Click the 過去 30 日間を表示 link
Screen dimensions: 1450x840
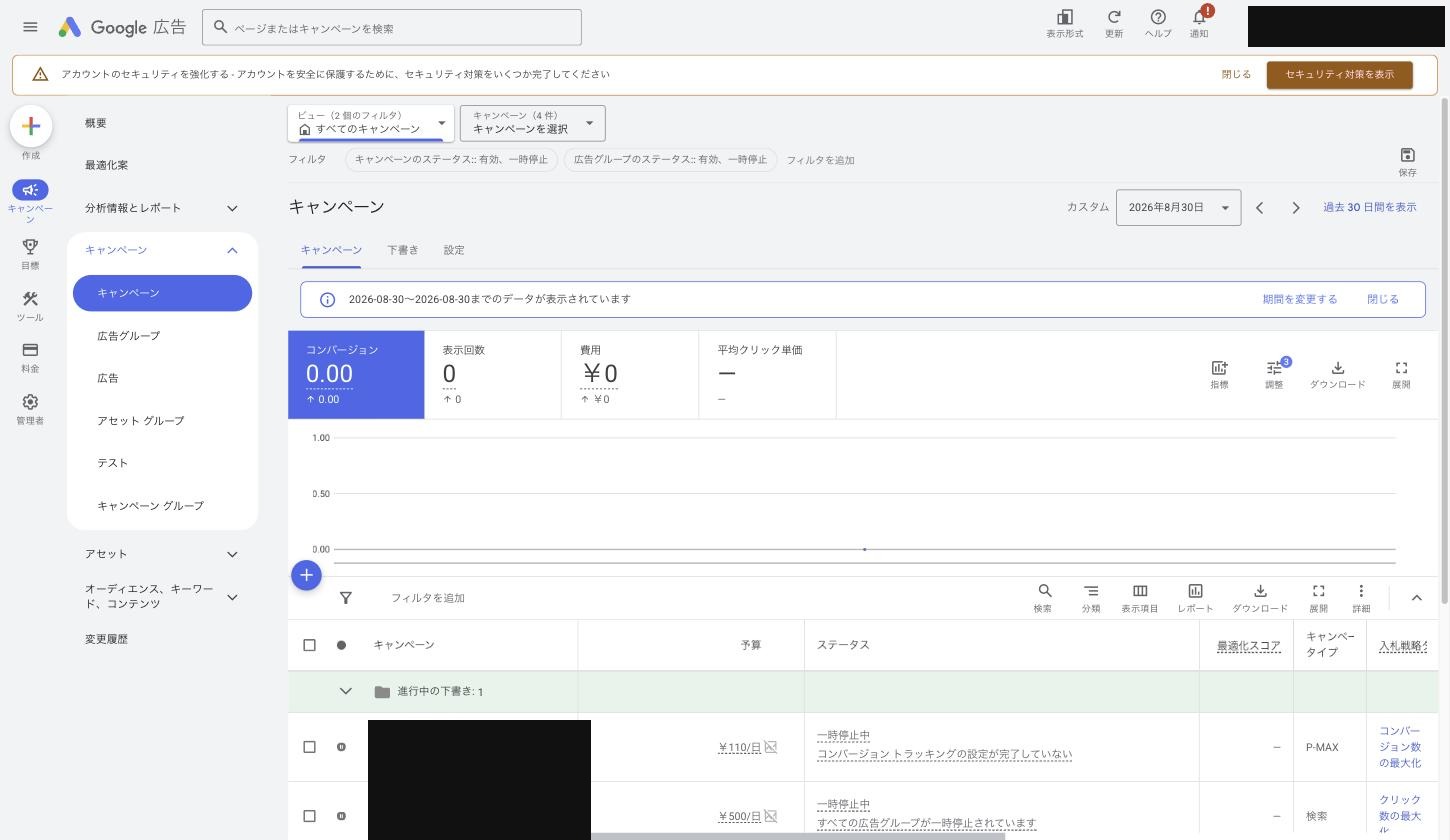pyautogui.click(x=1370, y=207)
